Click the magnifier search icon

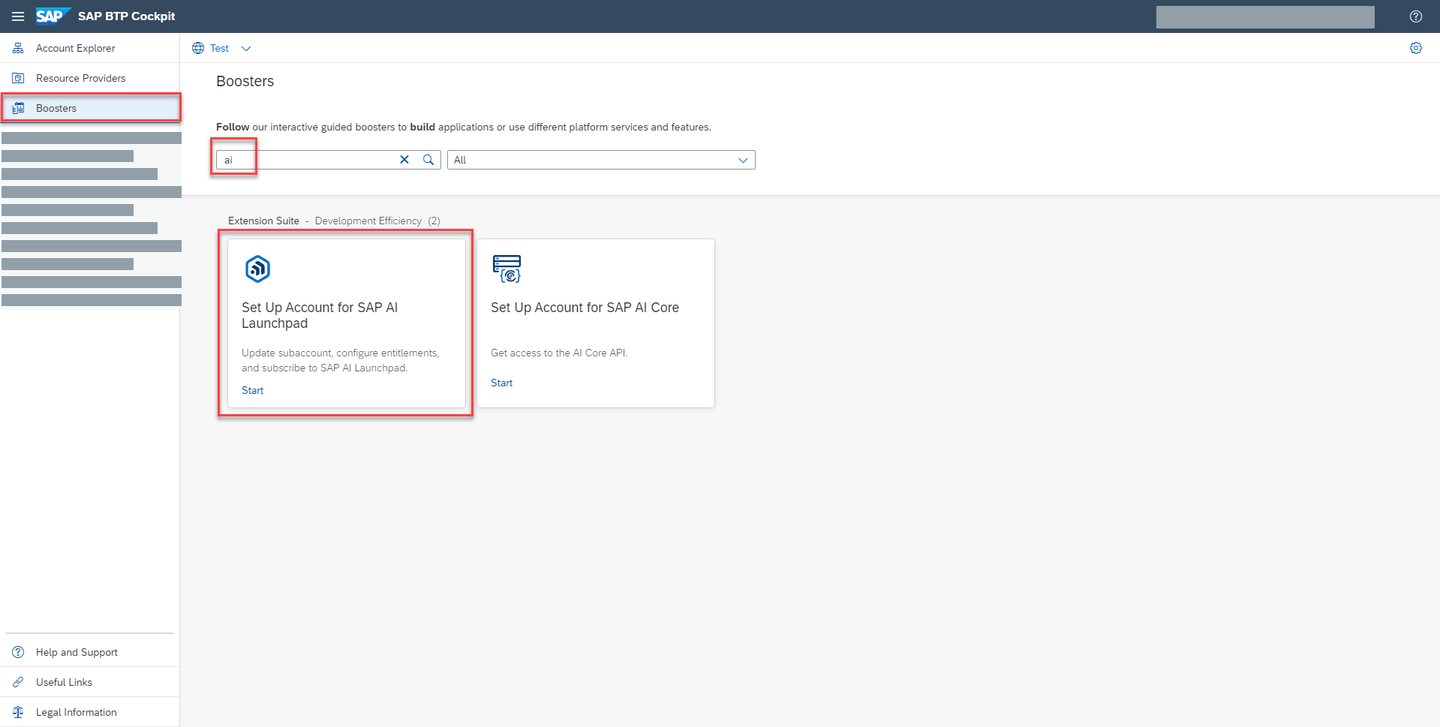428,160
